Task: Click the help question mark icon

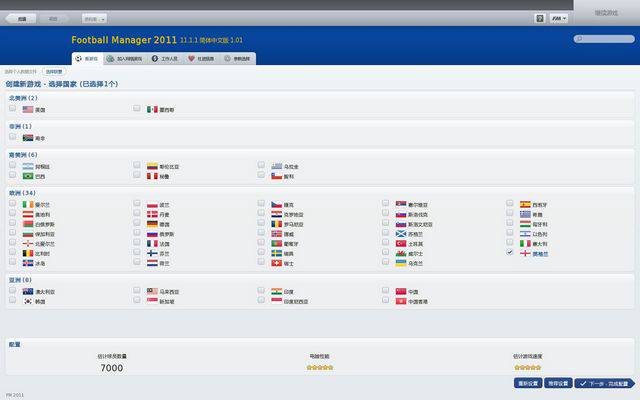Action: tap(540, 18)
